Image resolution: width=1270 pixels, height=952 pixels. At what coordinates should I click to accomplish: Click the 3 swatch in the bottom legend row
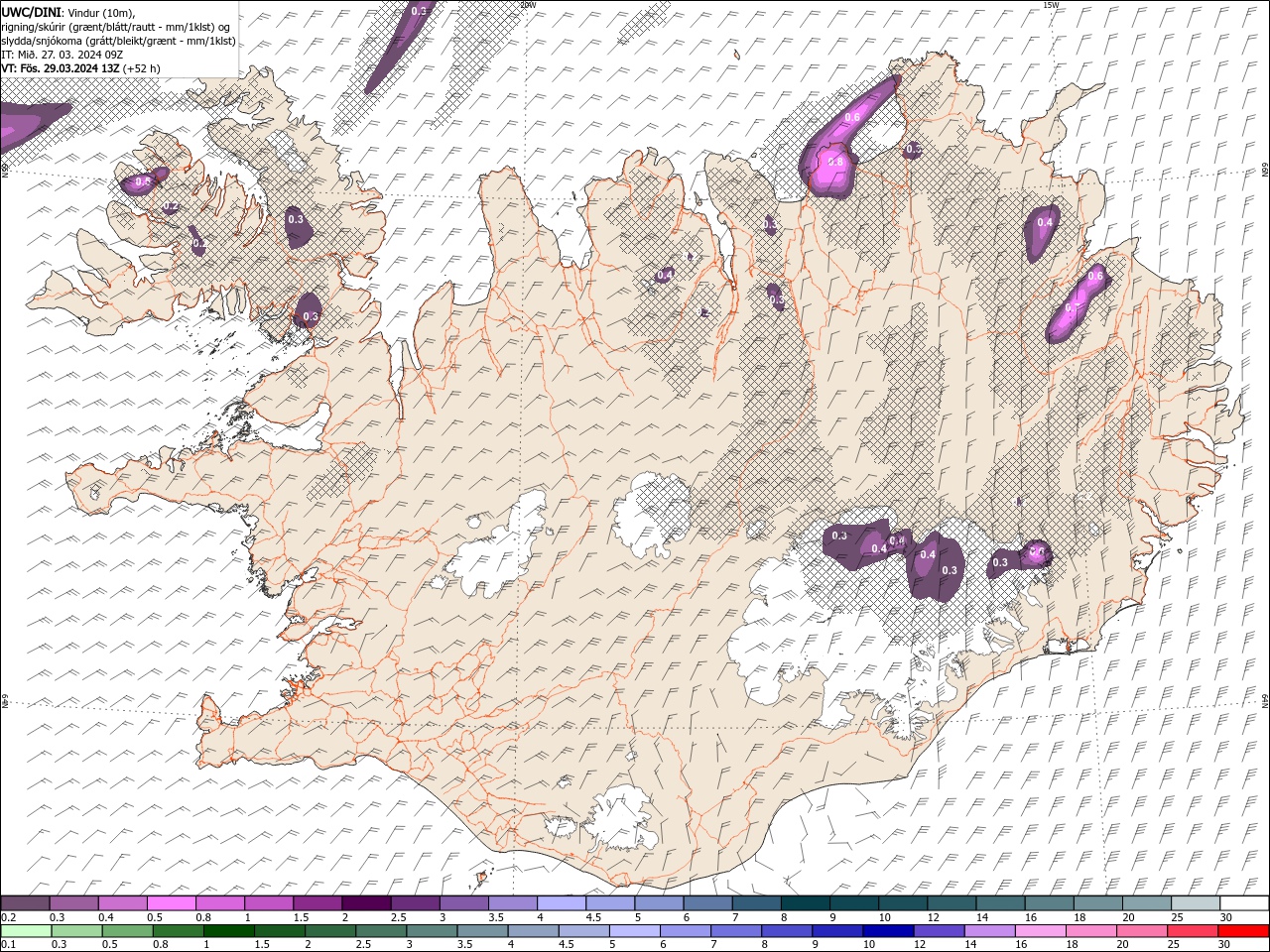point(431,931)
